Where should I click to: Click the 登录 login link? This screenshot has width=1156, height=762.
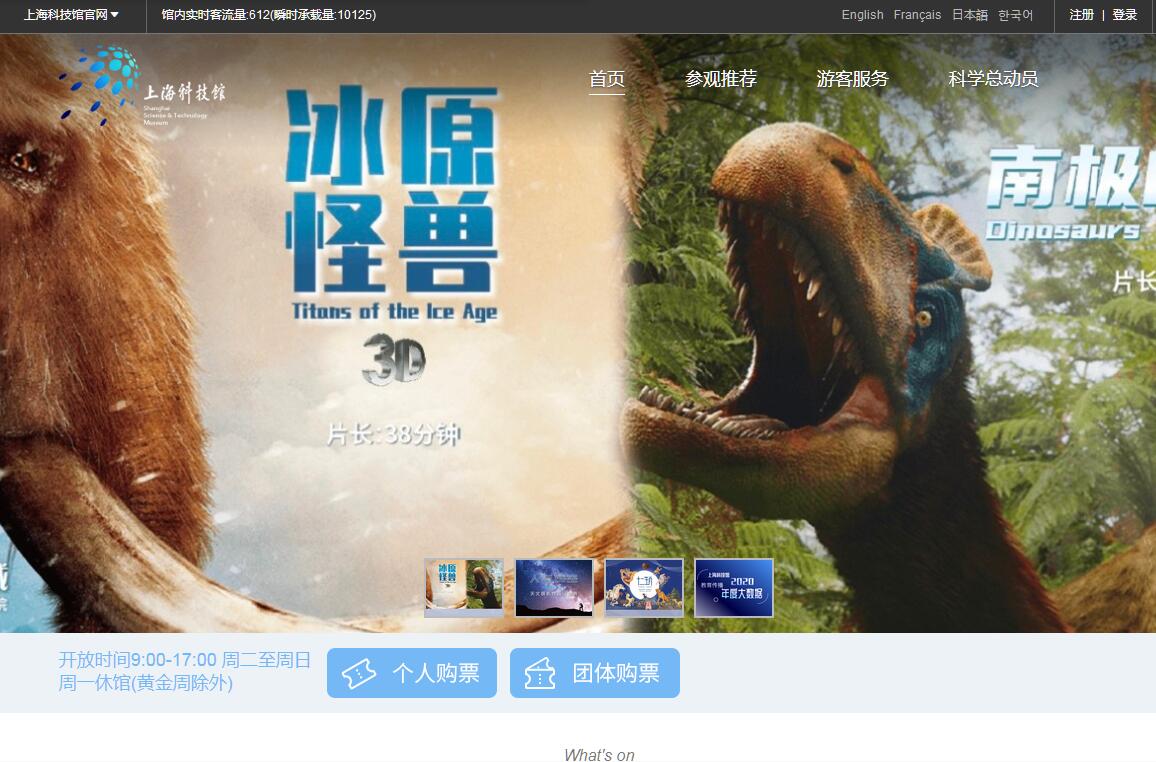[x=1125, y=15]
